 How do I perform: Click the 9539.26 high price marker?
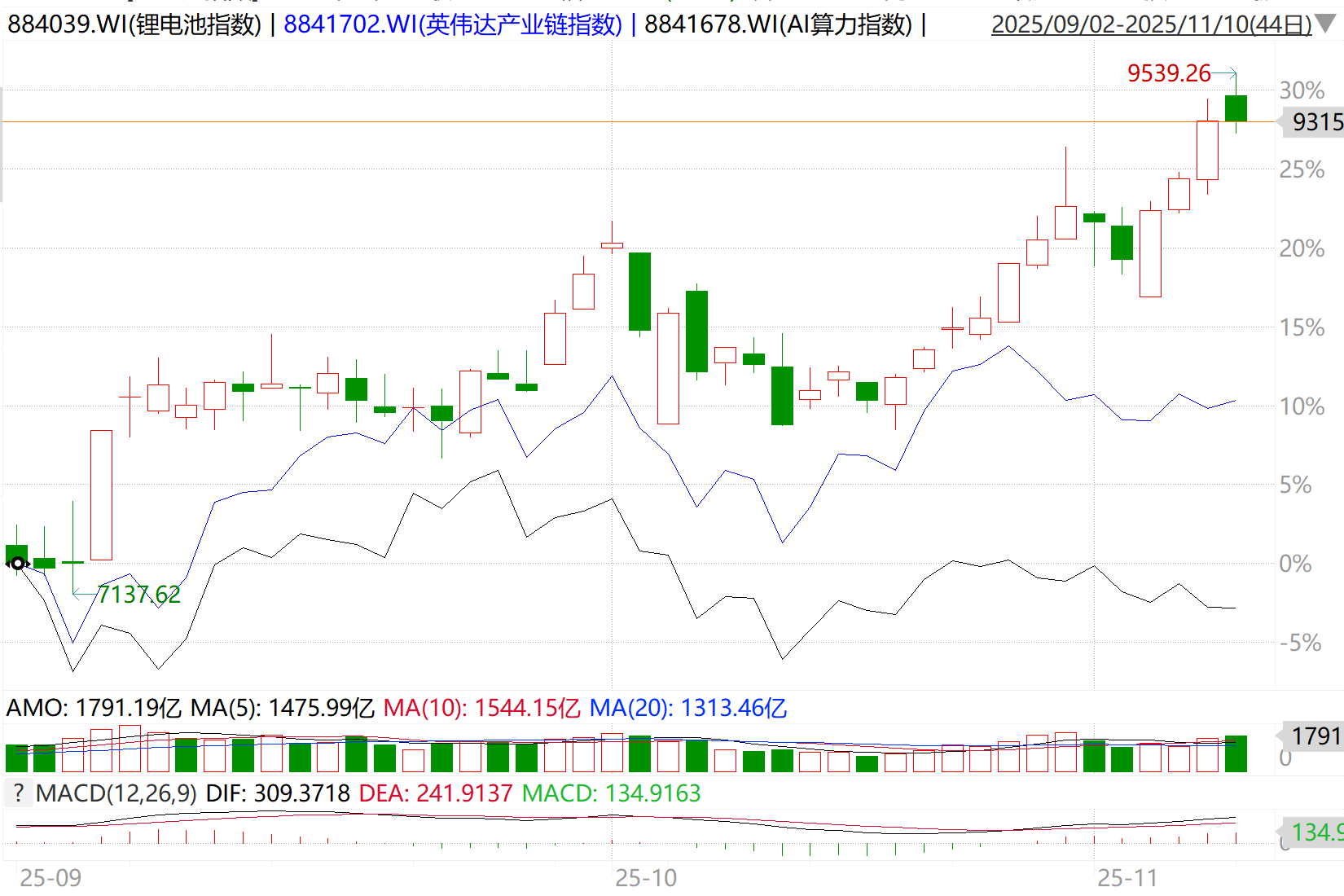coord(1168,73)
